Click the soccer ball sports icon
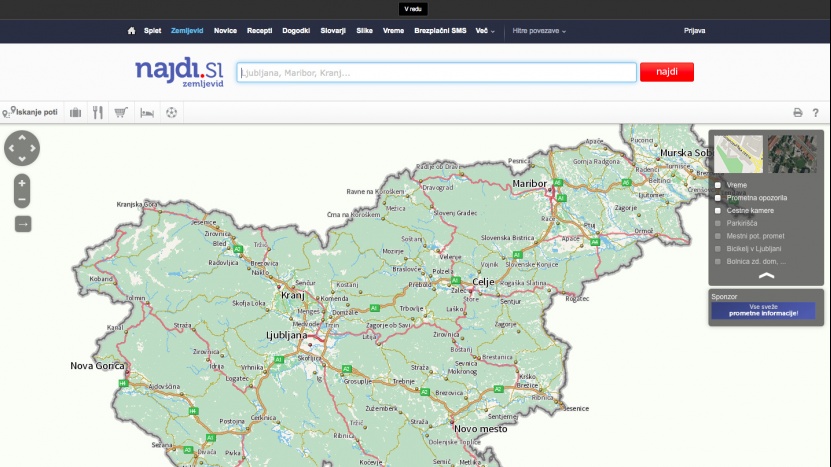The height and width of the screenshot is (467, 831). [x=172, y=113]
